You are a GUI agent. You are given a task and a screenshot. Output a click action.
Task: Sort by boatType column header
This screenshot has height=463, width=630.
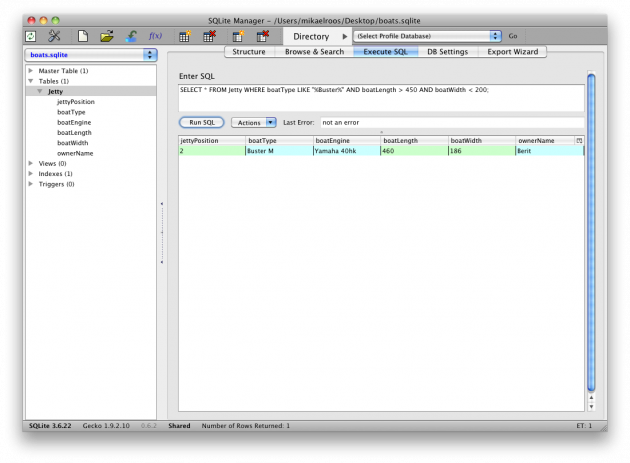click(x=280, y=141)
